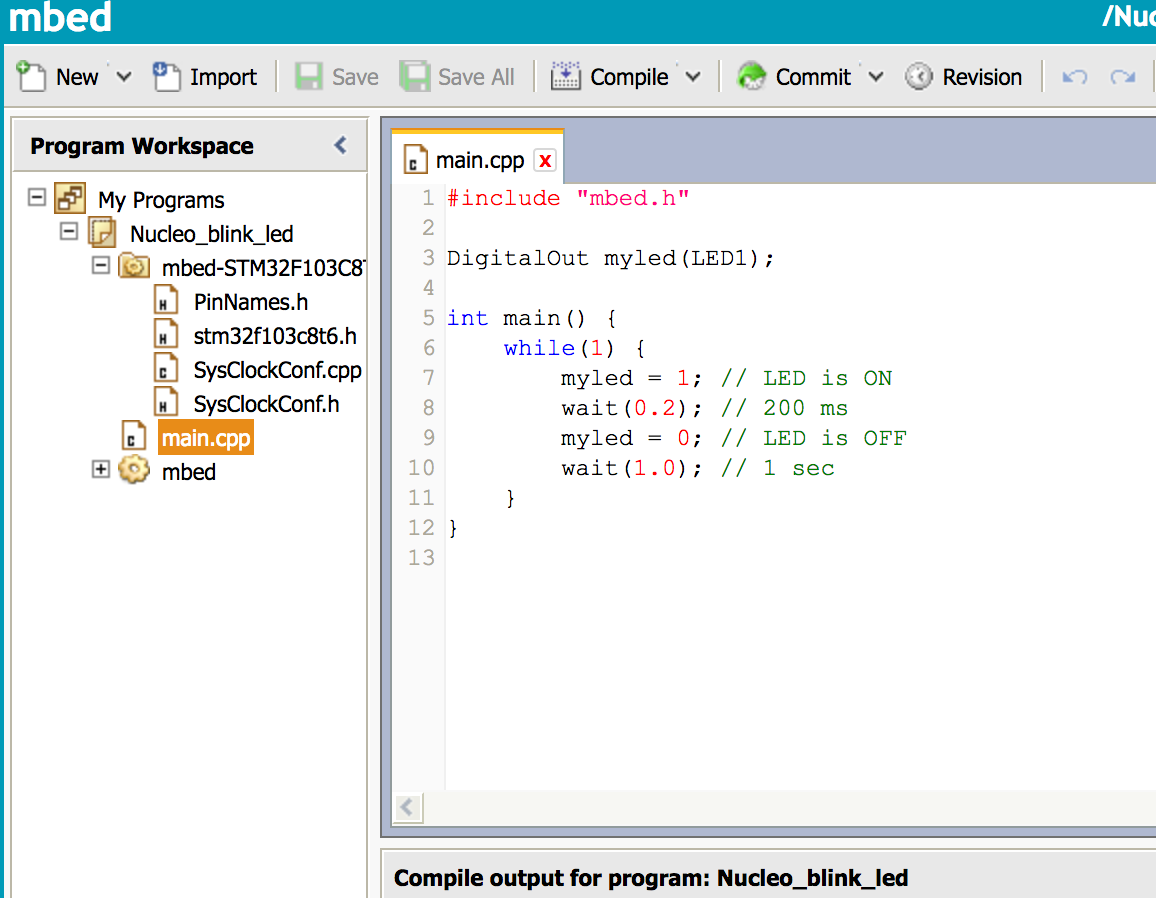Select PinNames.h in the workspace tree
The image size is (1156, 898).
click(x=249, y=300)
